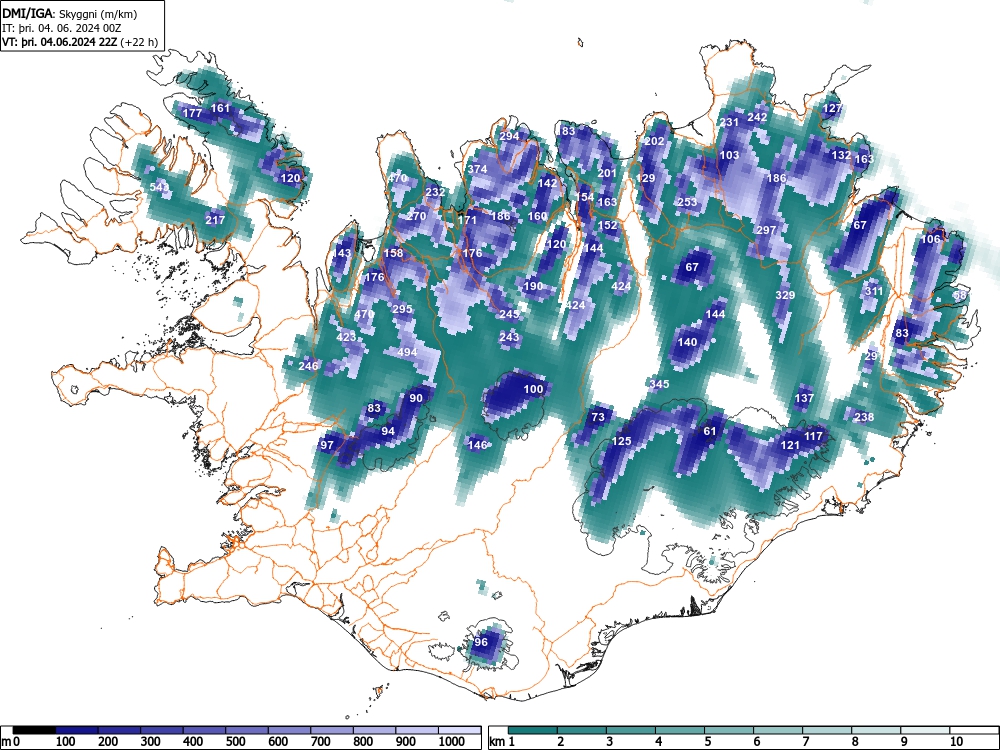Click the '106' visibility value on the map

pos(930,239)
